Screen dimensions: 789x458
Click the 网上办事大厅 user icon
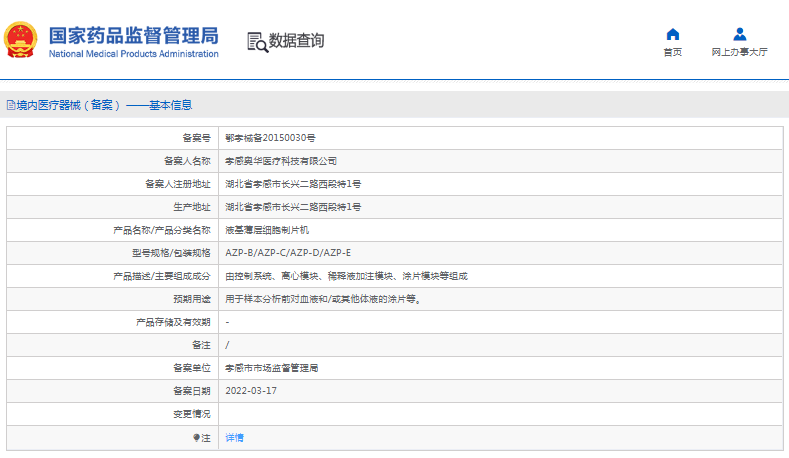point(739,34)
